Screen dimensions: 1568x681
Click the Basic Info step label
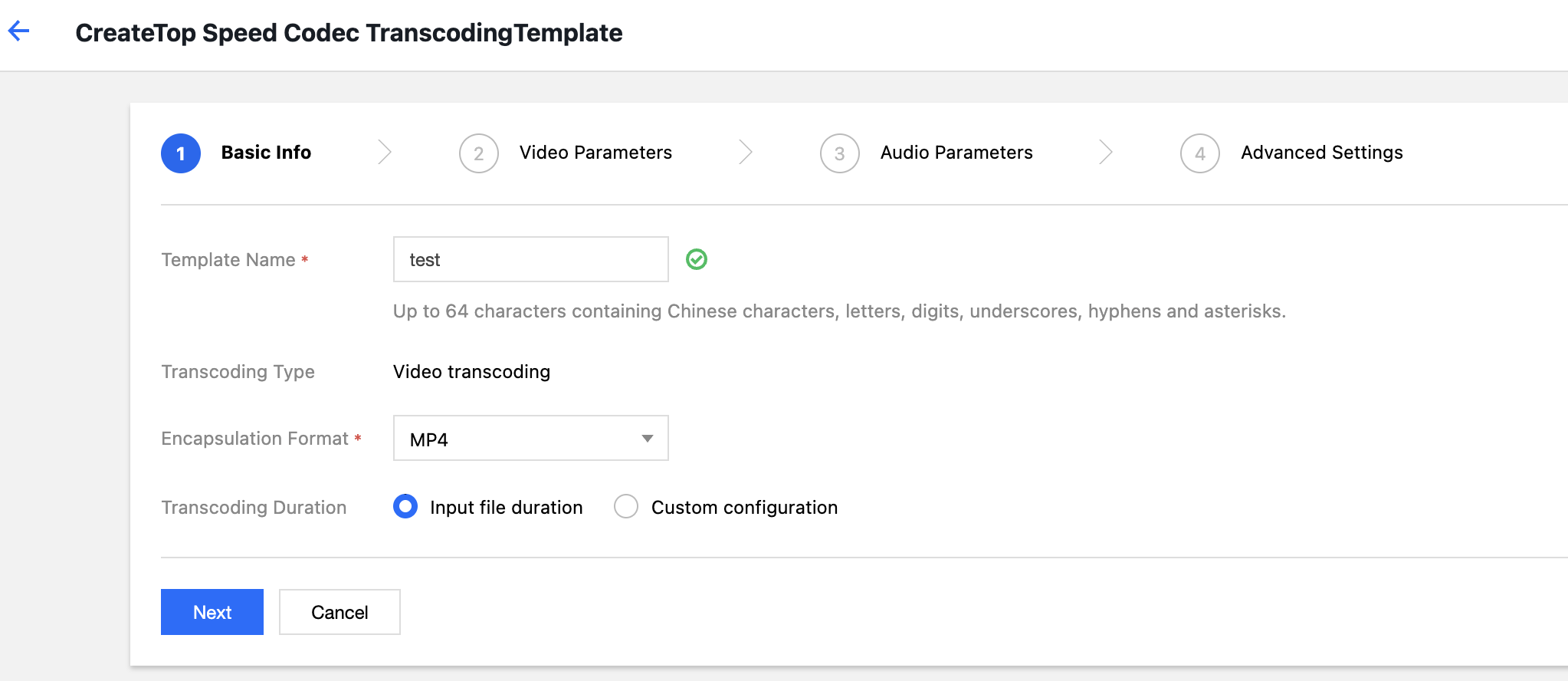266,153
